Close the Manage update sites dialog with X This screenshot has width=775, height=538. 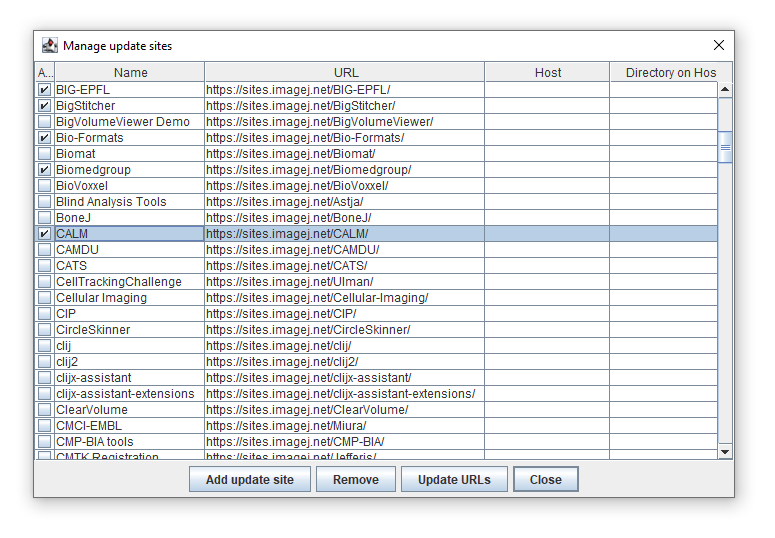(719, 45)
